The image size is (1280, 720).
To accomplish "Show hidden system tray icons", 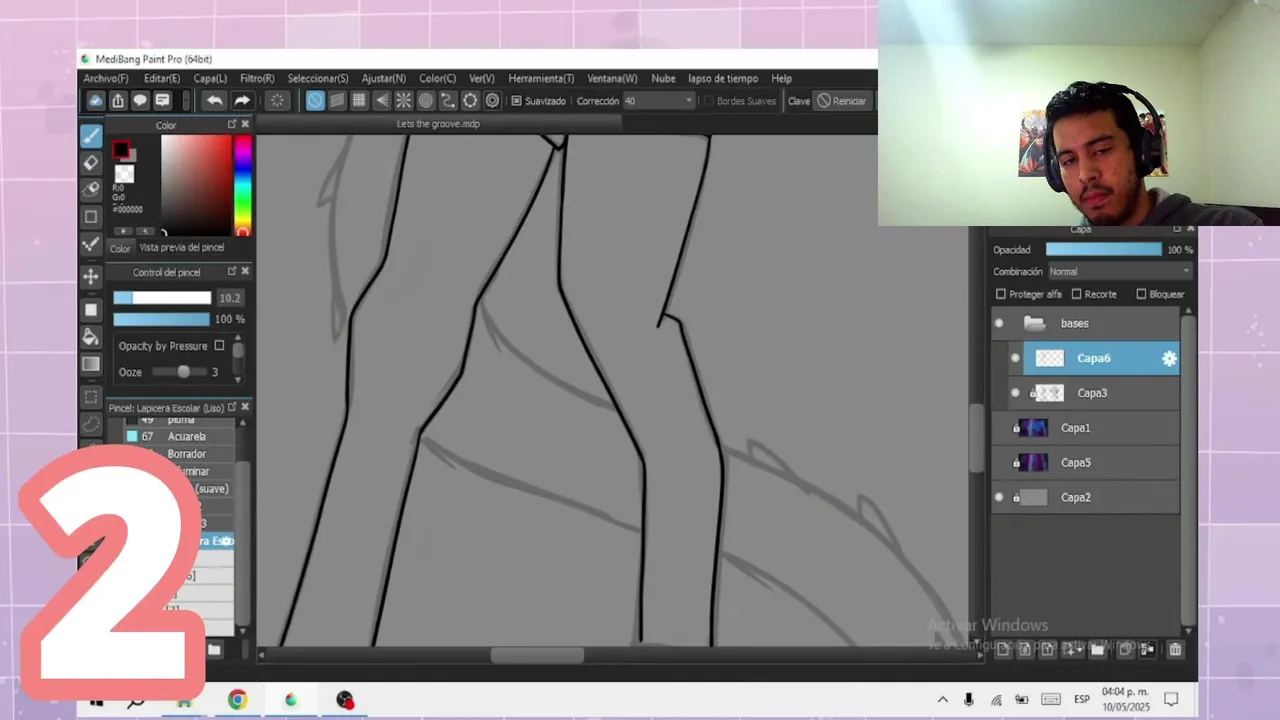I will tap(942, 700).
